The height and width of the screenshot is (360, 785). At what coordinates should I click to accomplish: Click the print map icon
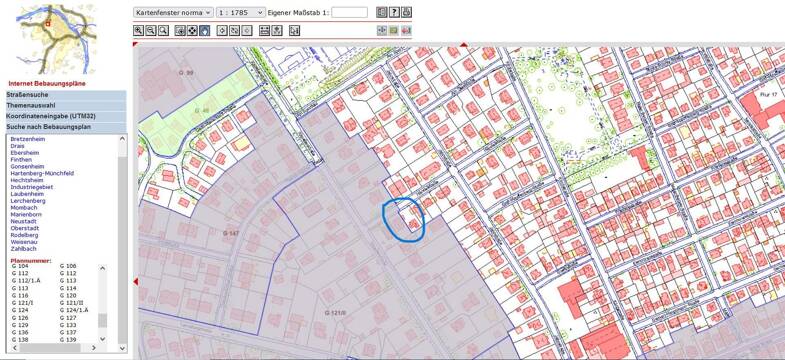[x=407, y=12]
